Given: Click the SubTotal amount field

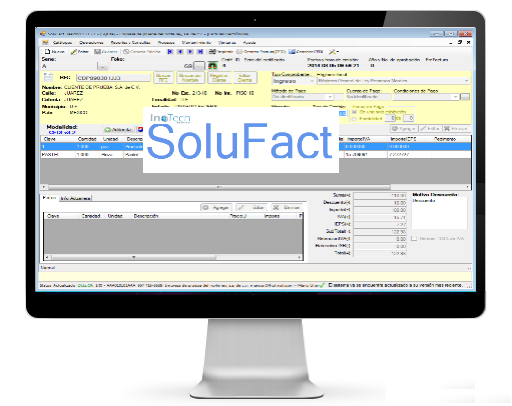Looking at the screenshot, I should tap(380, 231).
